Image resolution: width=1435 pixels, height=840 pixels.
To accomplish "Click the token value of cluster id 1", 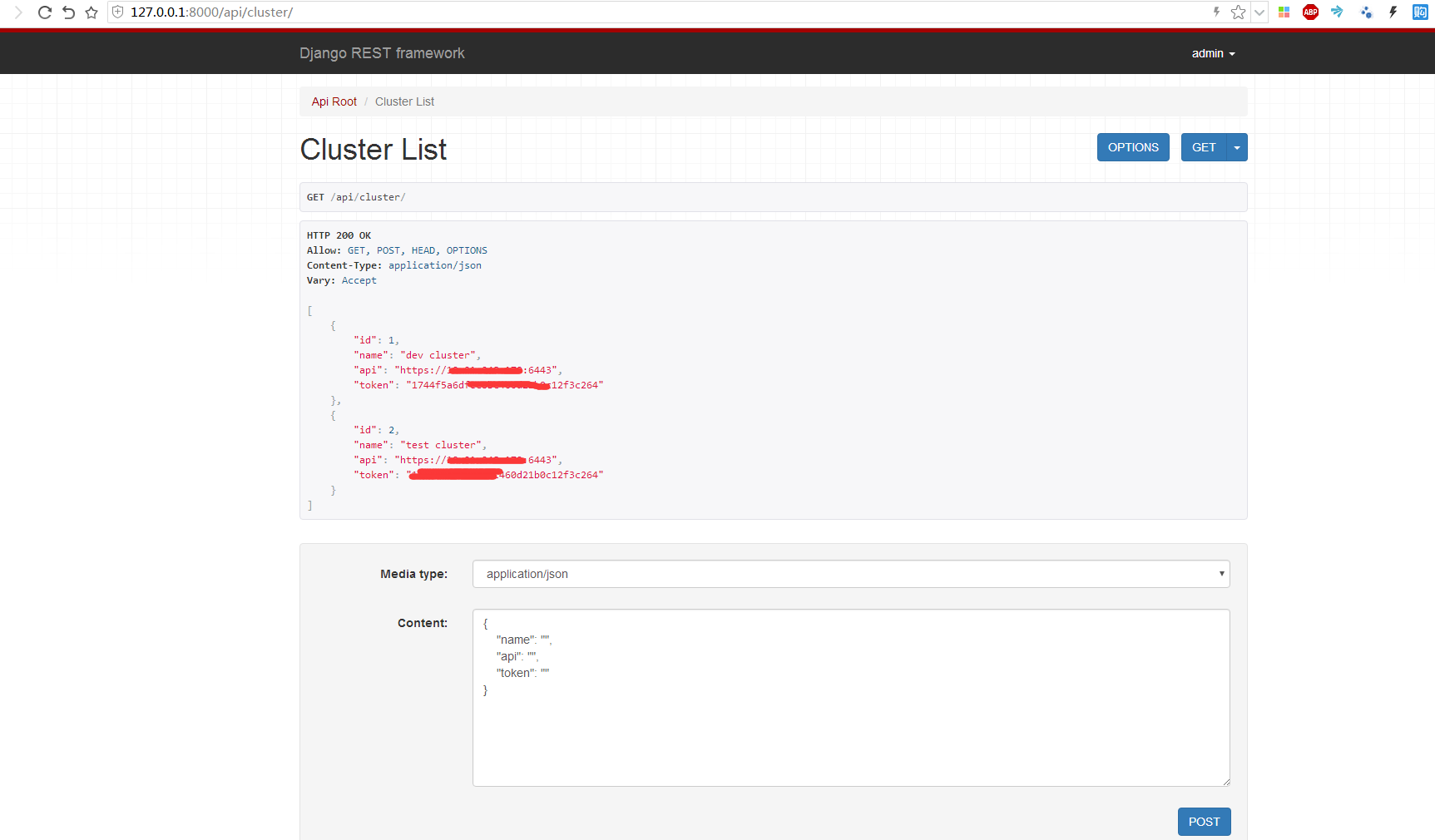I will click(504, 385).
